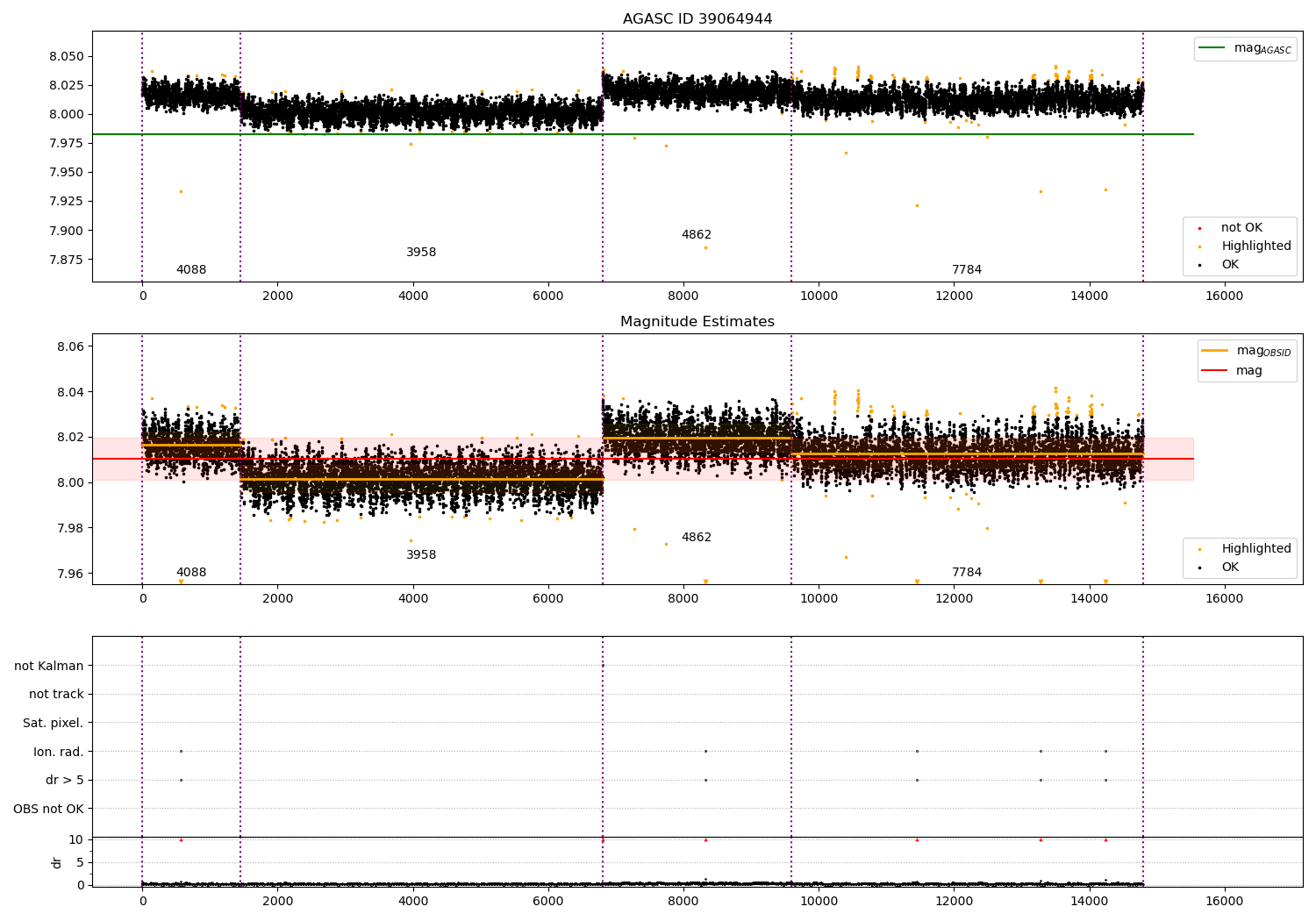
Task: Select the orange mag OBSID legend entry
Action: 1247,351
